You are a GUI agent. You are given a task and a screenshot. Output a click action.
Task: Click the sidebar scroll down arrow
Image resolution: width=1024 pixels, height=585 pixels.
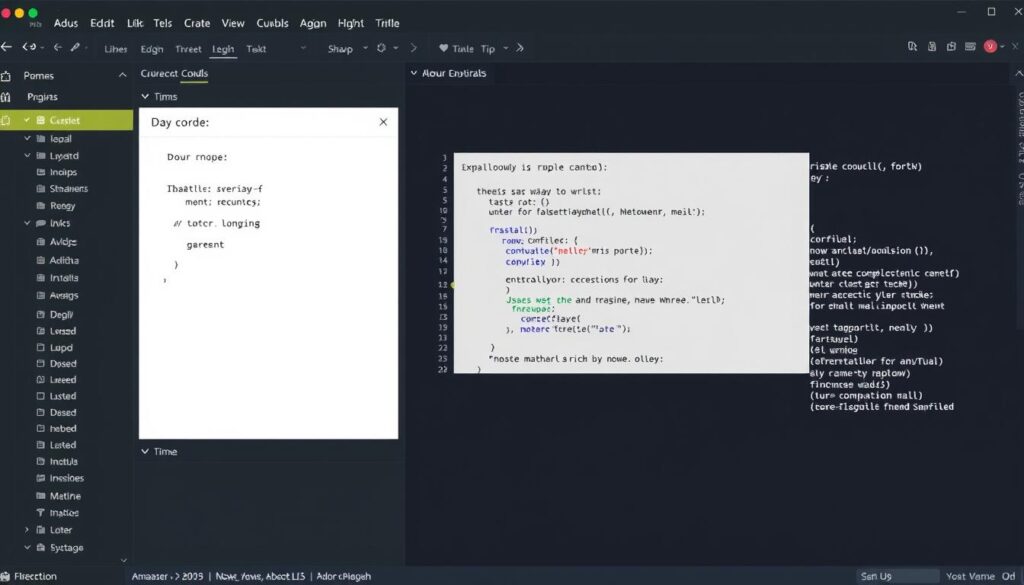(x=123, y=561)
